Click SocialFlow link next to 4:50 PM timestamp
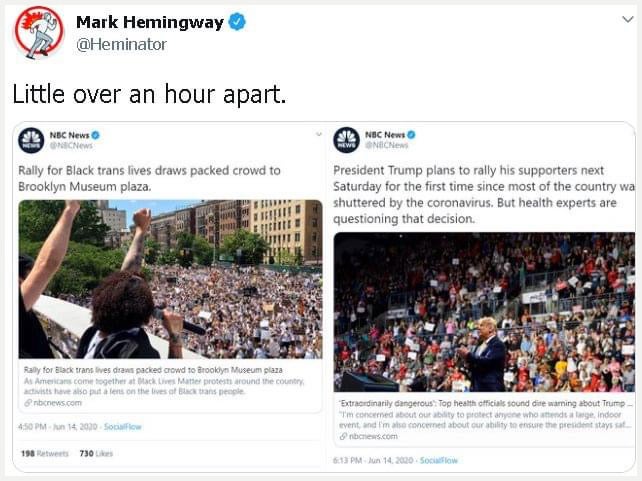 coord(122,427)
